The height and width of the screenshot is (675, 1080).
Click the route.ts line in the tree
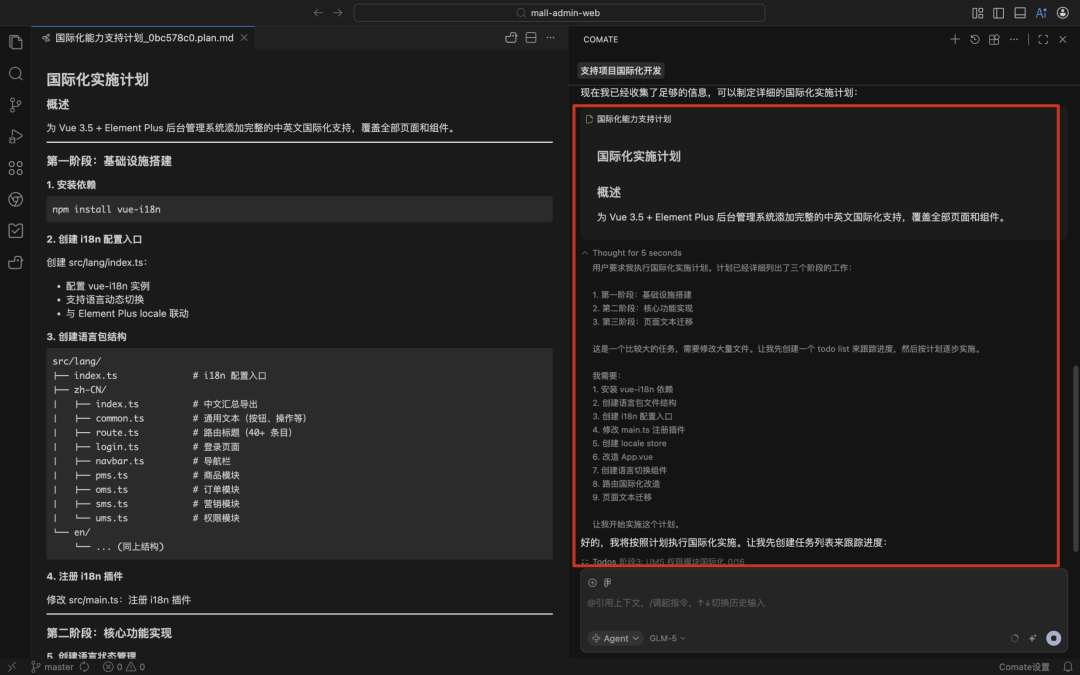coord(172,433)
